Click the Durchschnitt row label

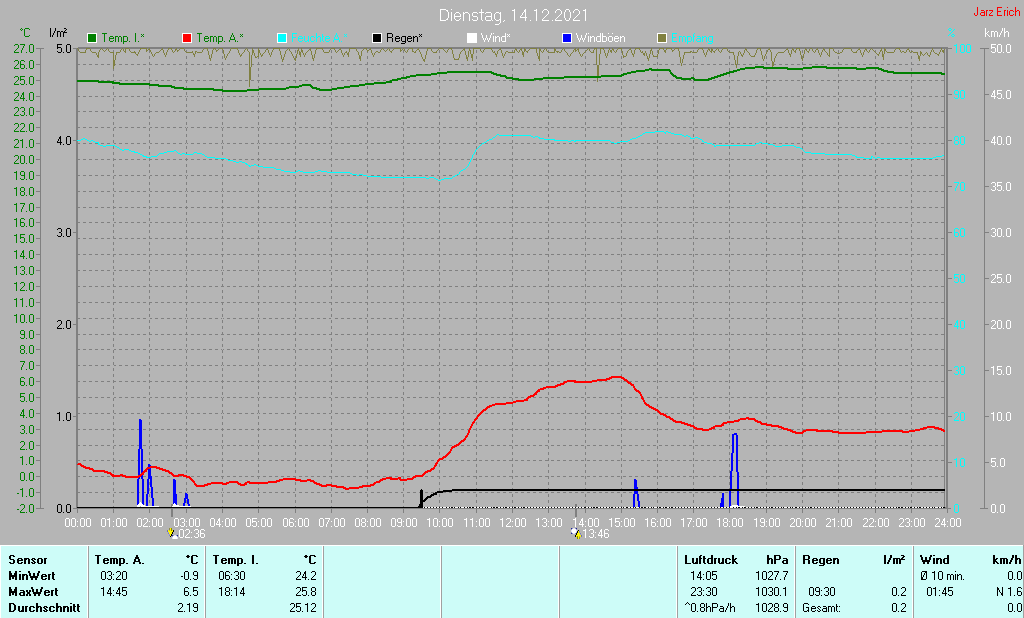point(44,608)
